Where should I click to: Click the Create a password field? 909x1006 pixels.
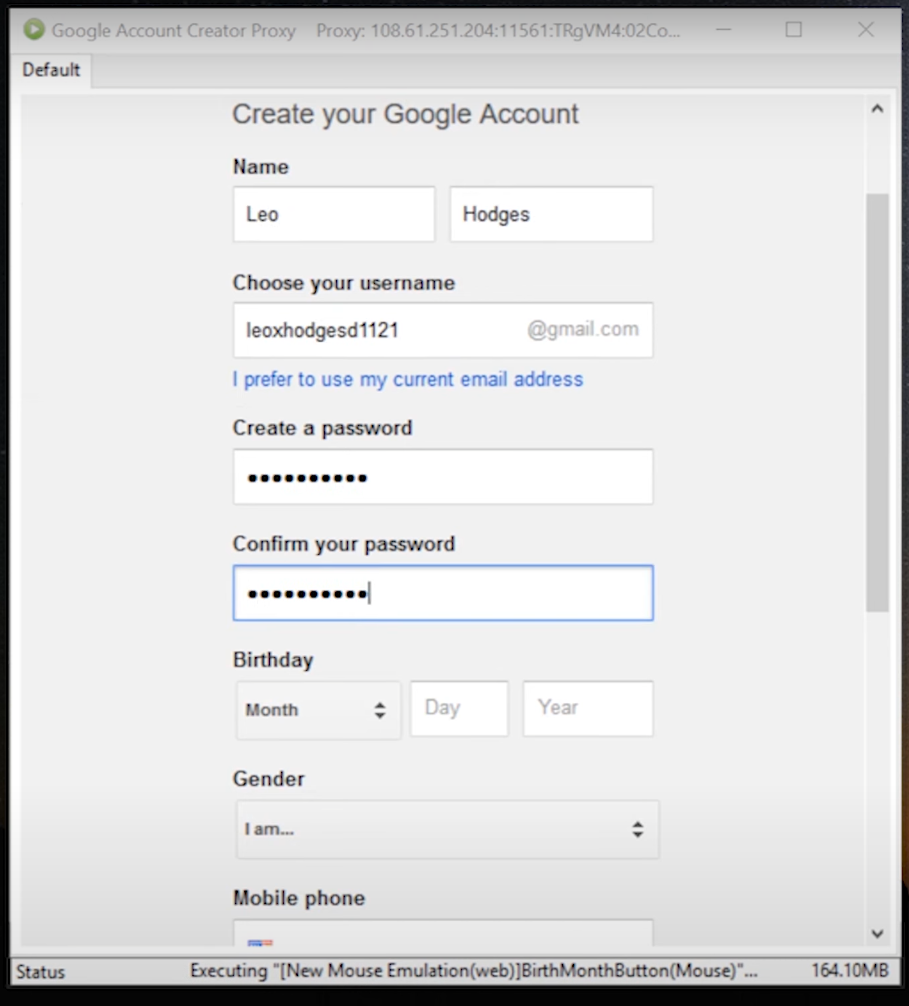point(443,477)
